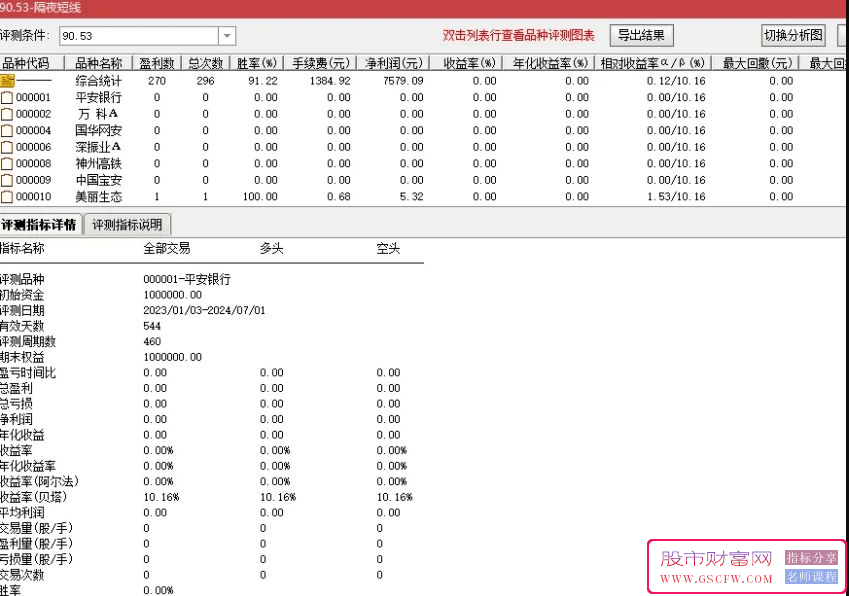Click the 切换分析图 button

pos(793,36)
